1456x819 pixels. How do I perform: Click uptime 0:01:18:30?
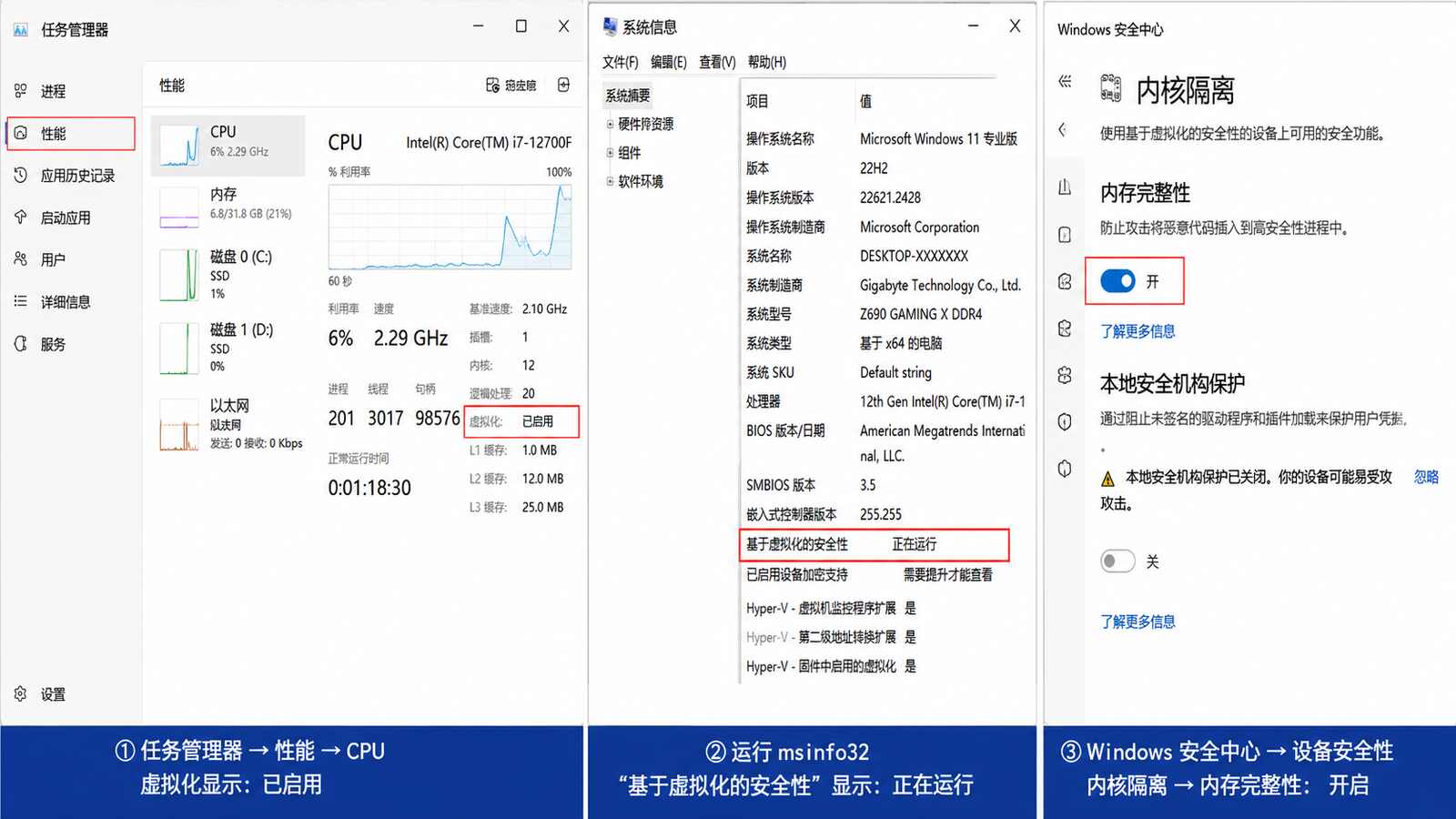pos(369,488)
